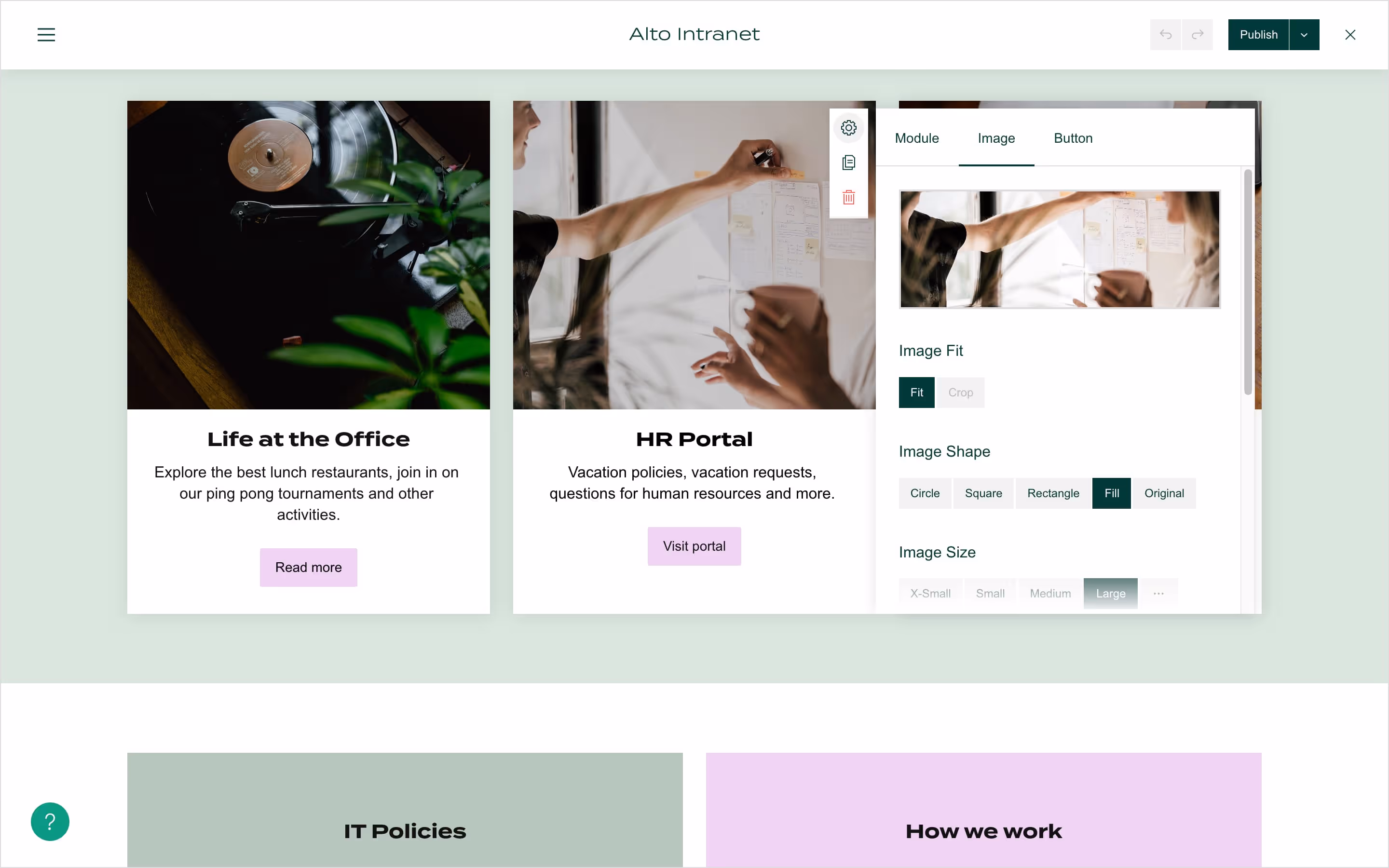1389x868 pixels.
Task: Select Crop image fit option
Action: click(960, 393)
